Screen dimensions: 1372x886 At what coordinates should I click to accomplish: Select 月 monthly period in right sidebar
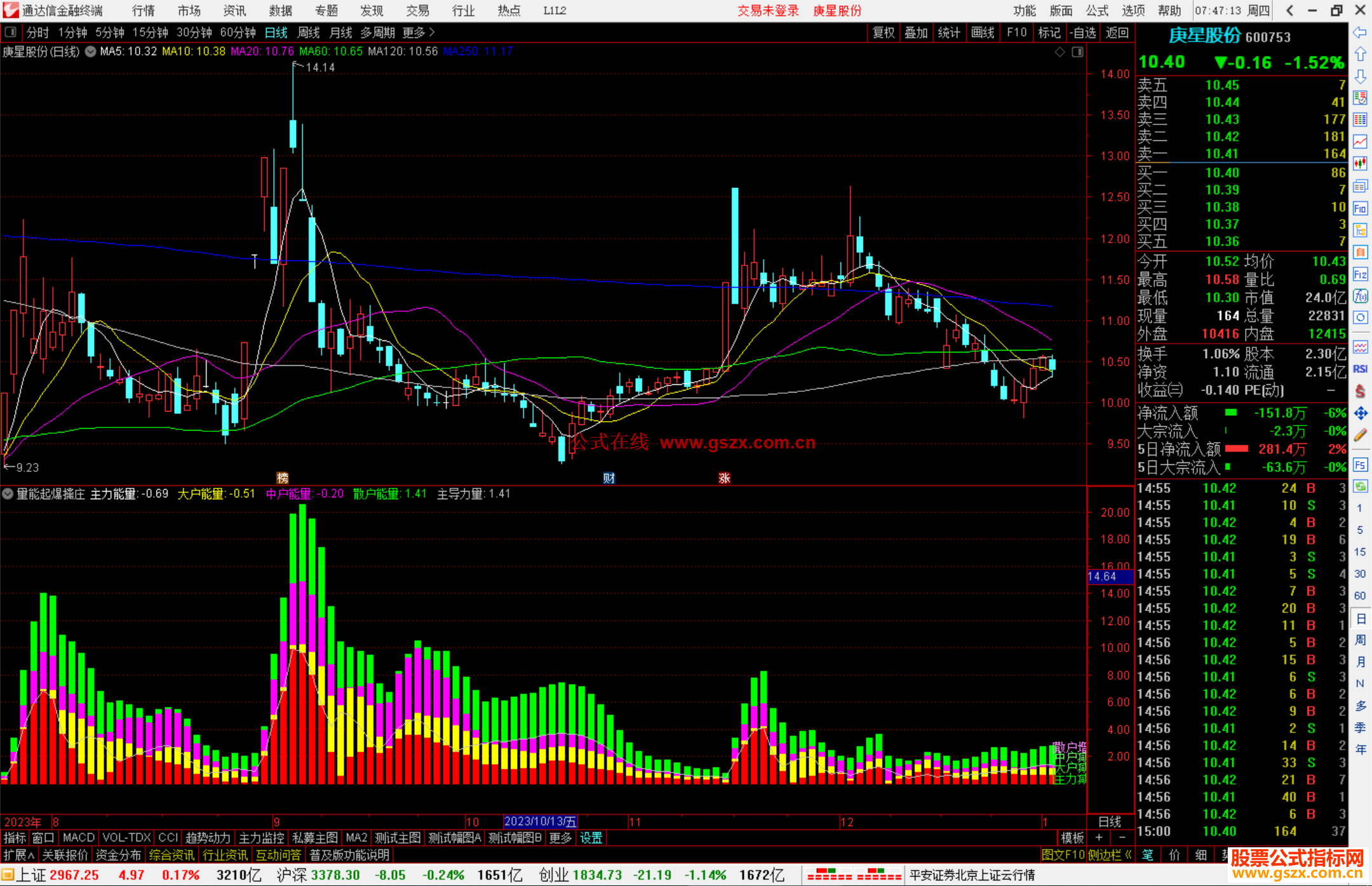click(x=1361, y=662)
